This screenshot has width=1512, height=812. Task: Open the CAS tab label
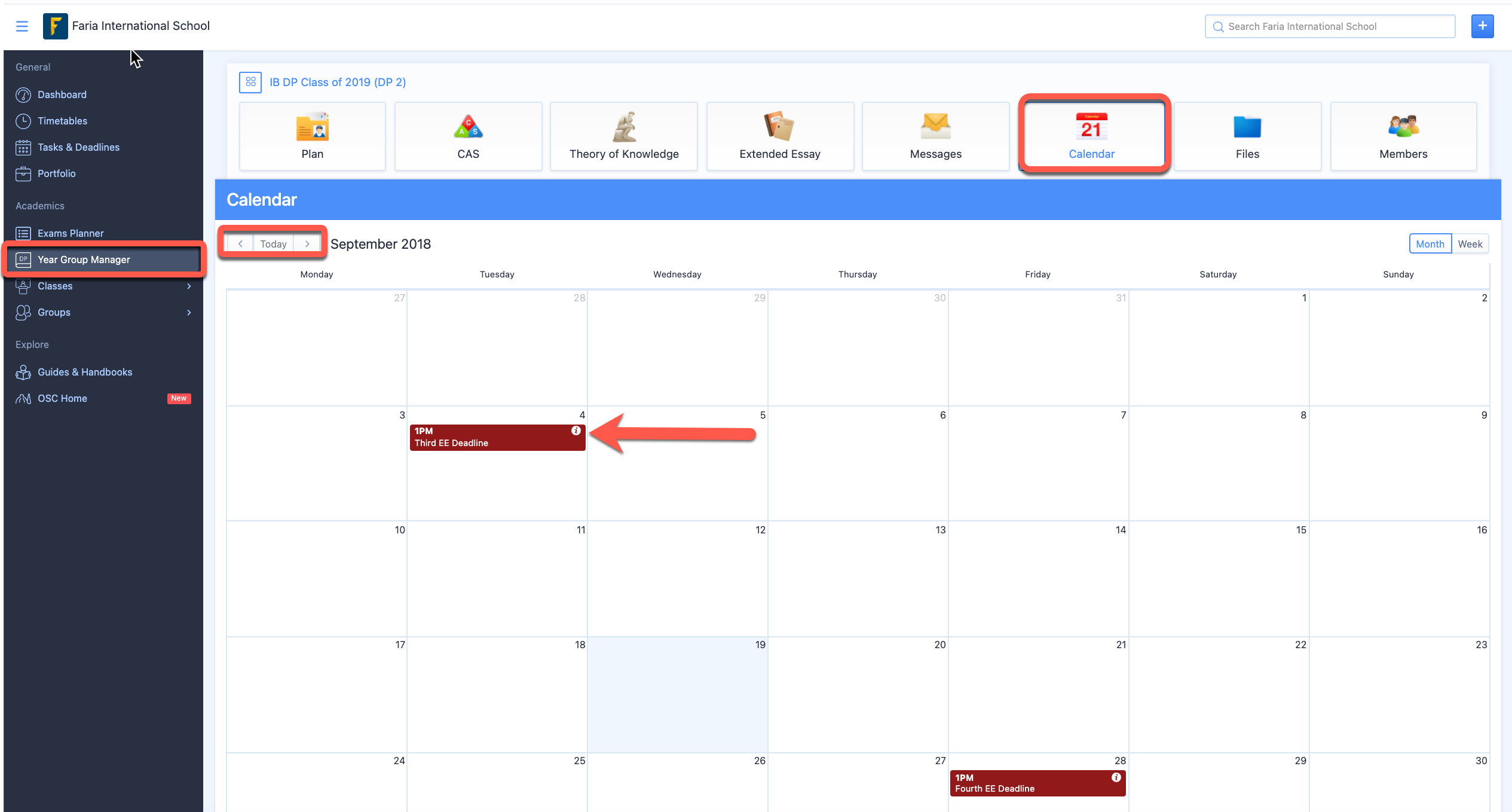(x=468, y=154)
